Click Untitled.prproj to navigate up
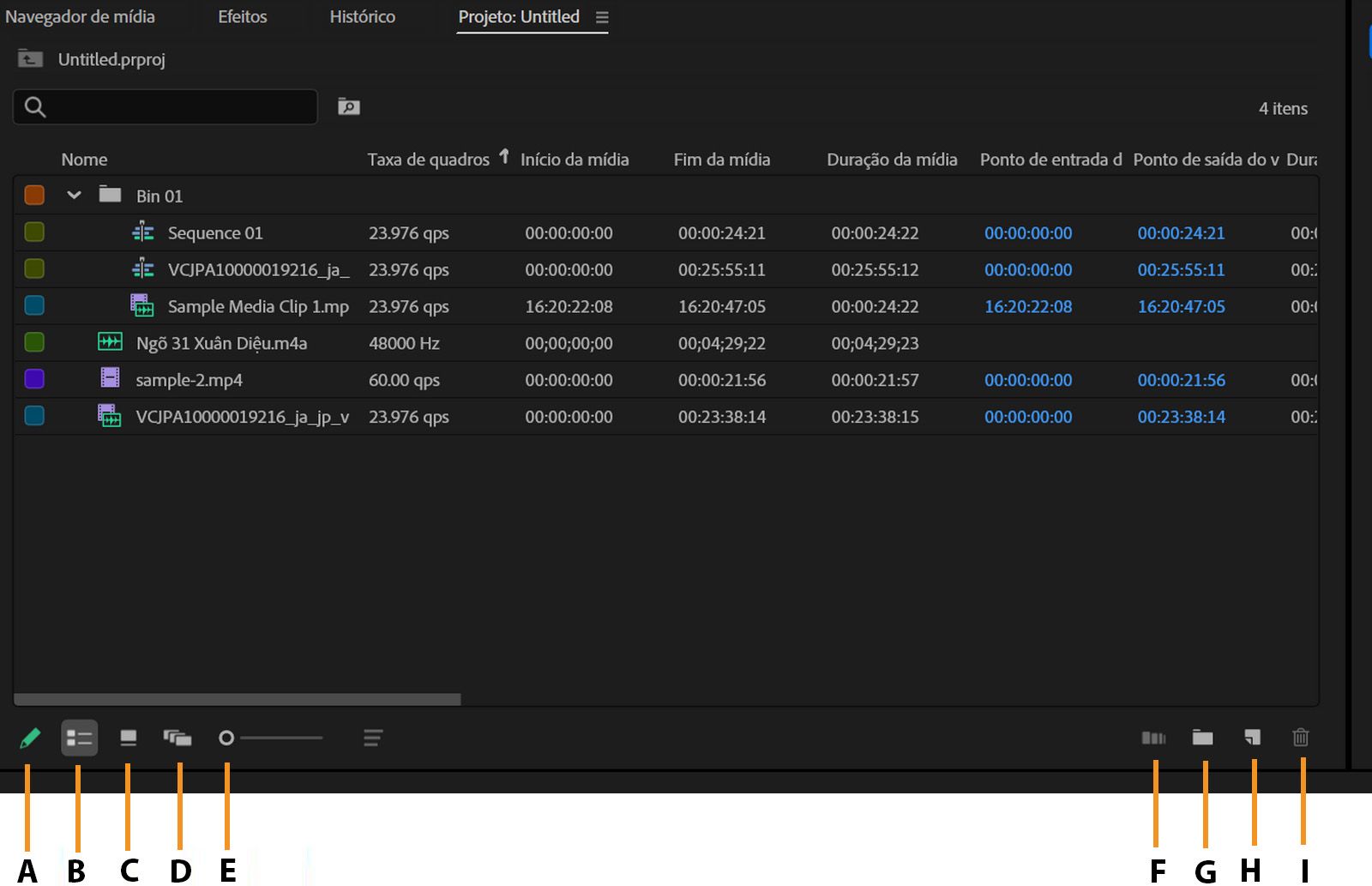 pos(111,59)
